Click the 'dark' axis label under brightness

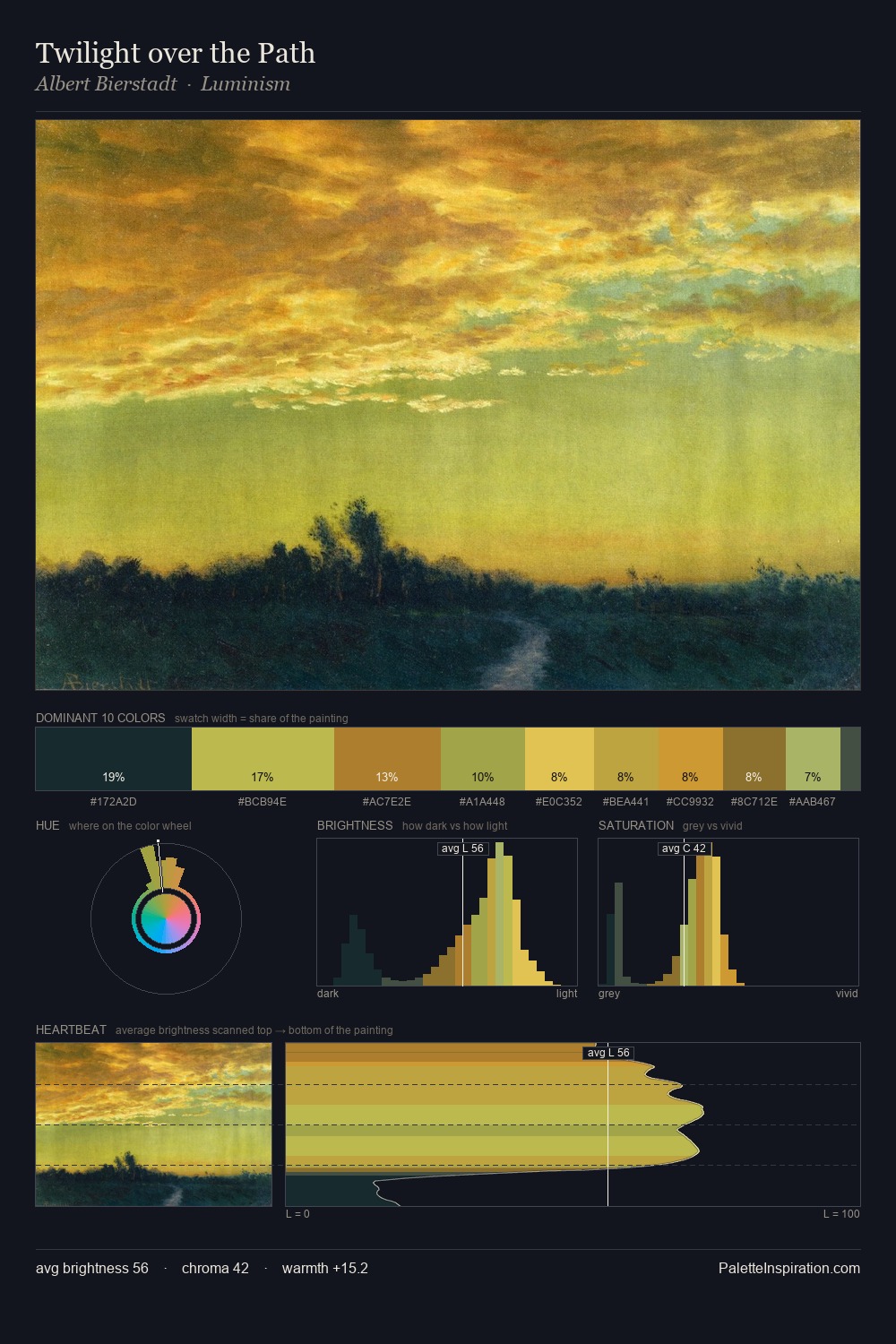point(328,994)
